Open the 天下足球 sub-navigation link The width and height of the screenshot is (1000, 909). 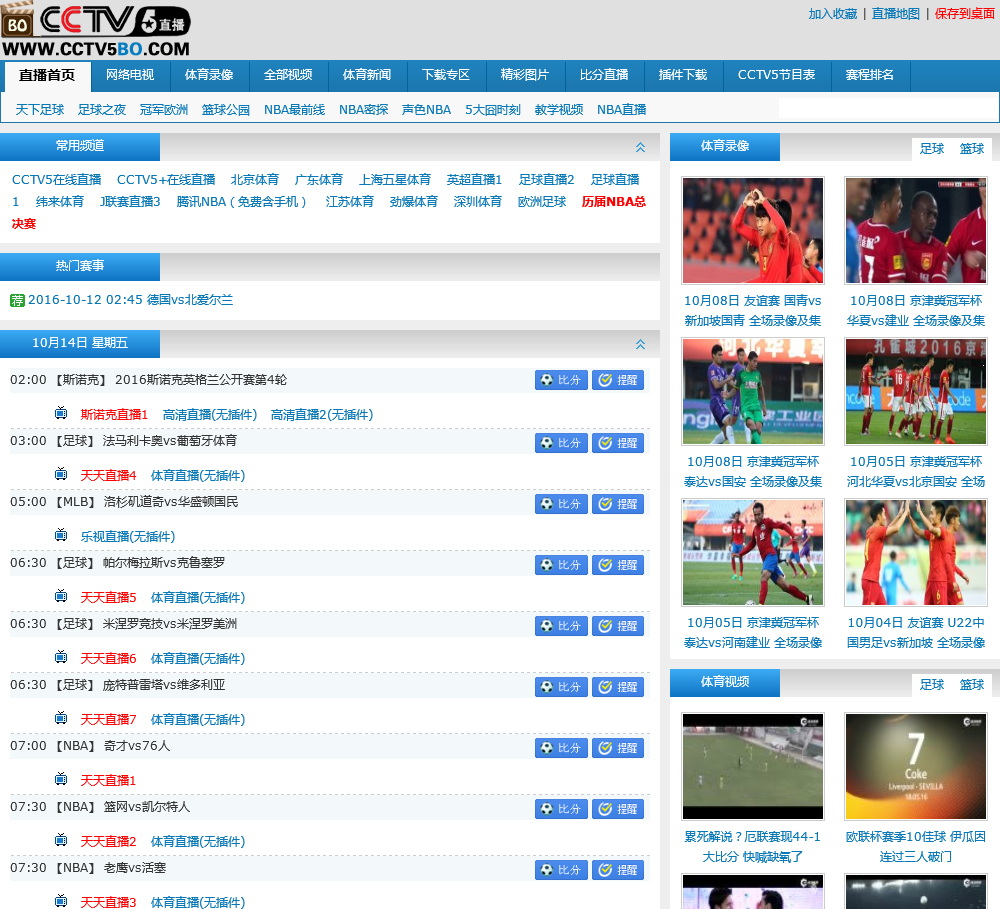pos(40,110)
